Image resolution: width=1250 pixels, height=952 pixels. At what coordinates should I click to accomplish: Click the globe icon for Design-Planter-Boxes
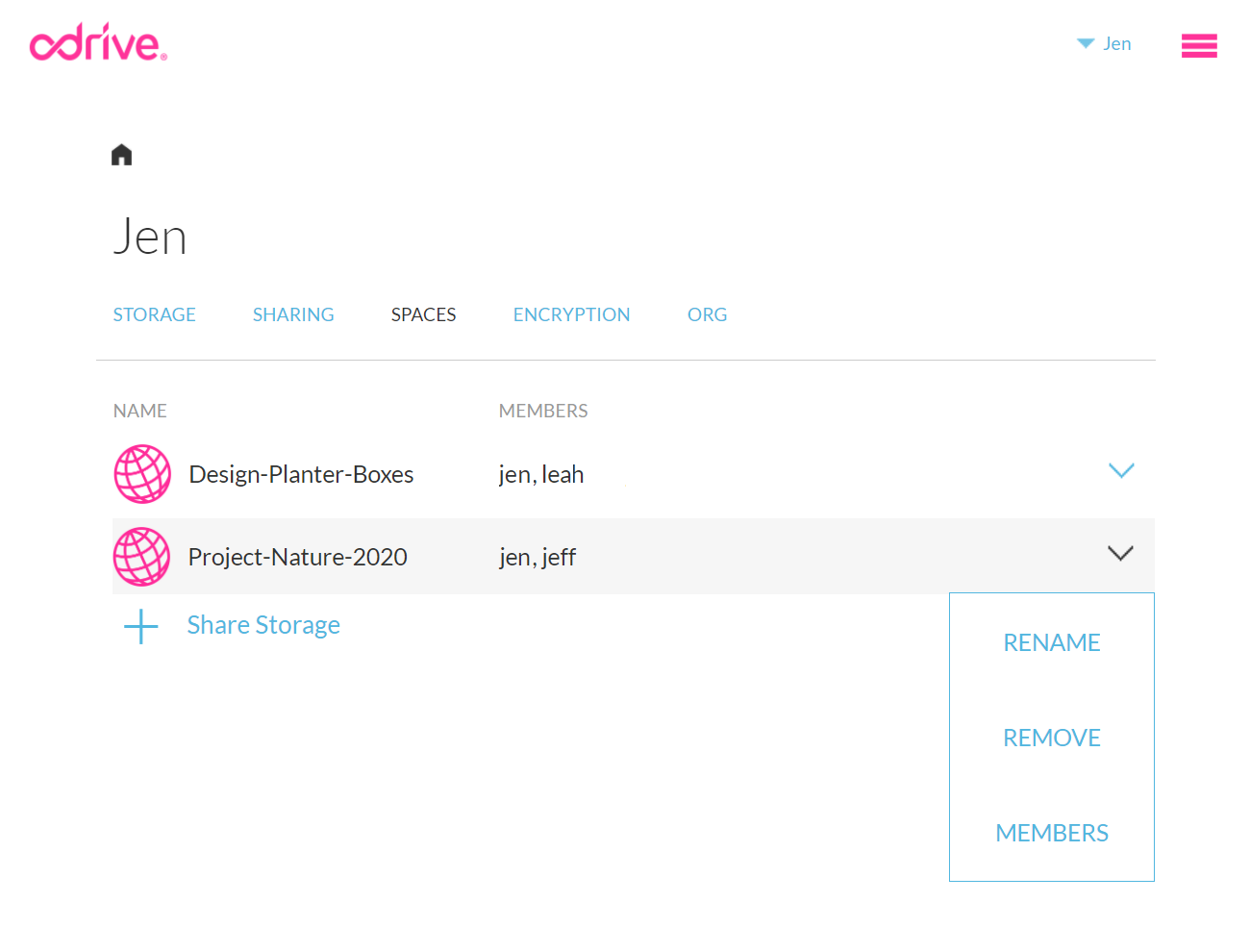[142, 474]
